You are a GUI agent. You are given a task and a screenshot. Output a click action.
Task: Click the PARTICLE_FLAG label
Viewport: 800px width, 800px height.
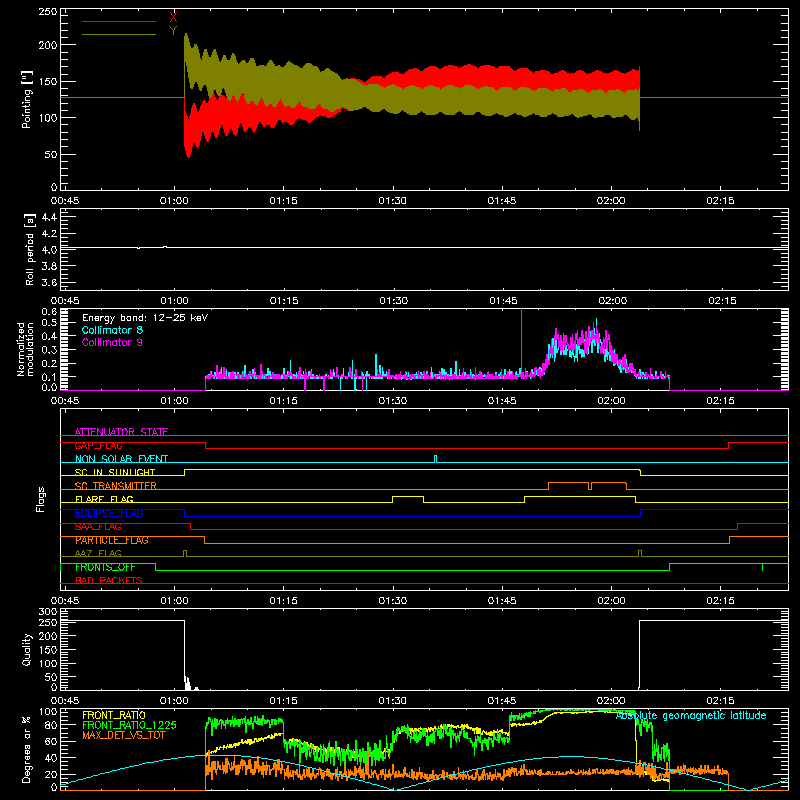point(112,540)
